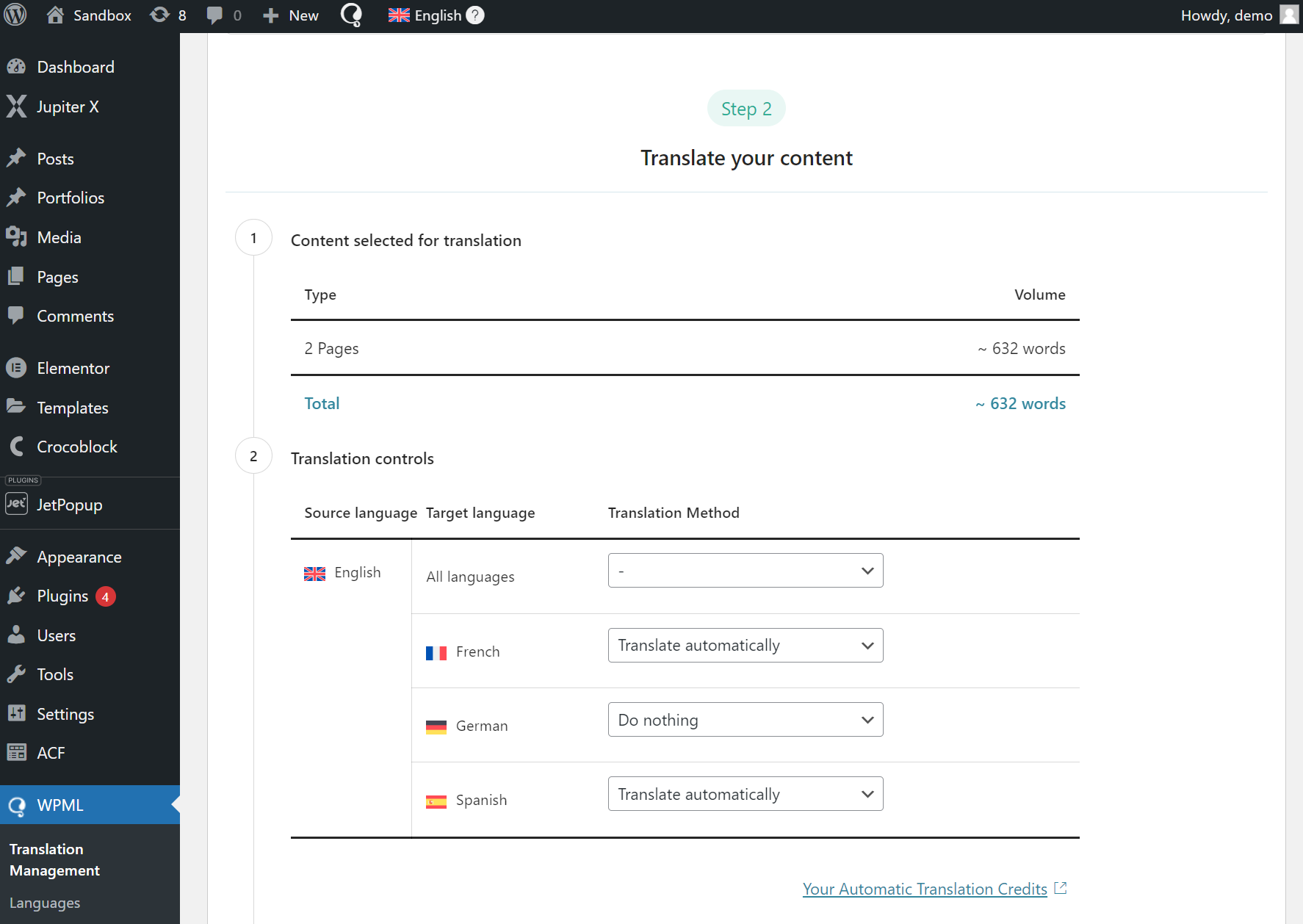1303x924 pixels.
Task: Change German from Do nothing dropdown
Action: pyautogui.click(x=745, y=720)
